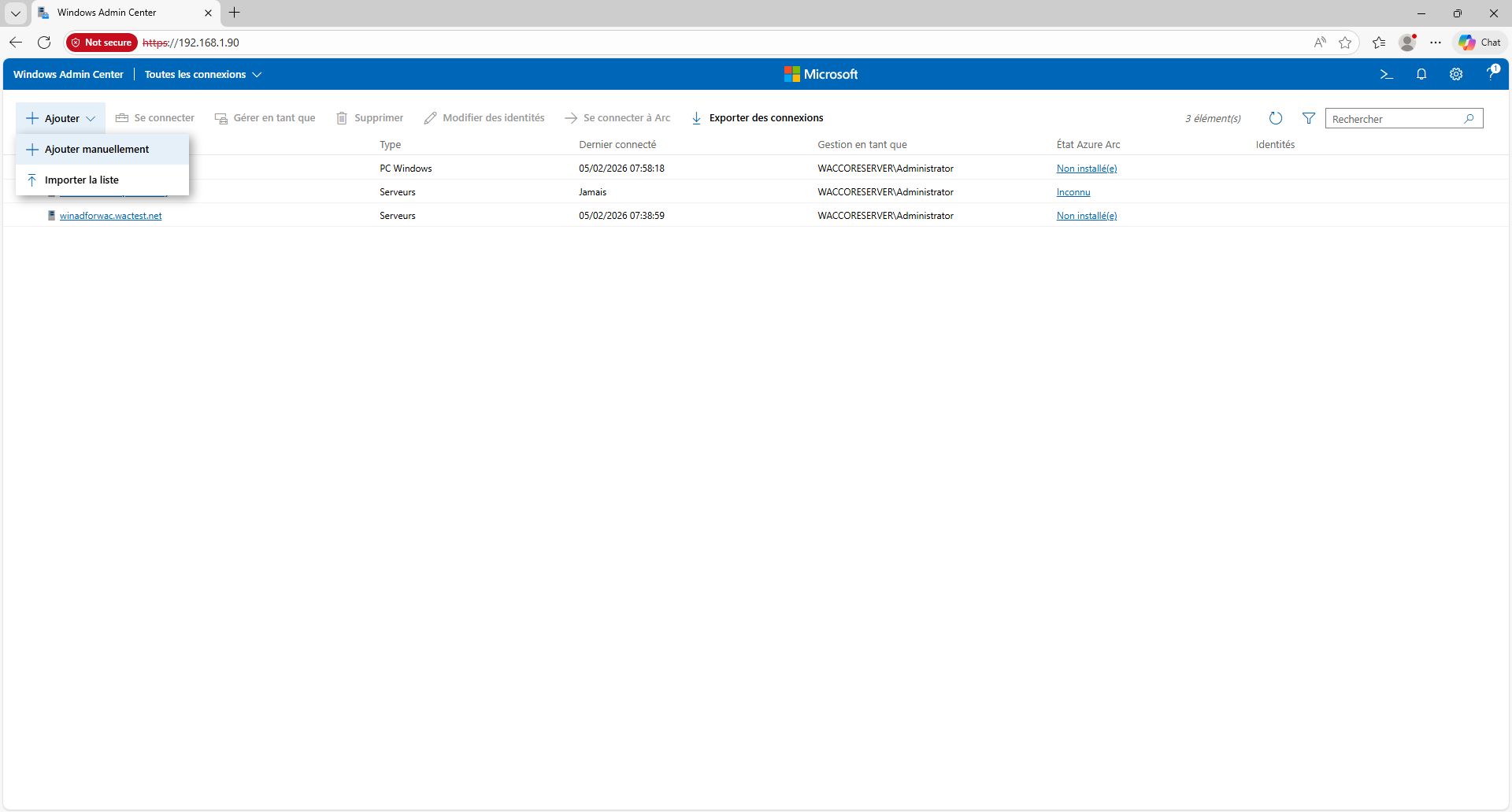Screen dimensions: 1512x812
Task: Choose Importer la liste from the menu
Action: click(x=102, y=180)
